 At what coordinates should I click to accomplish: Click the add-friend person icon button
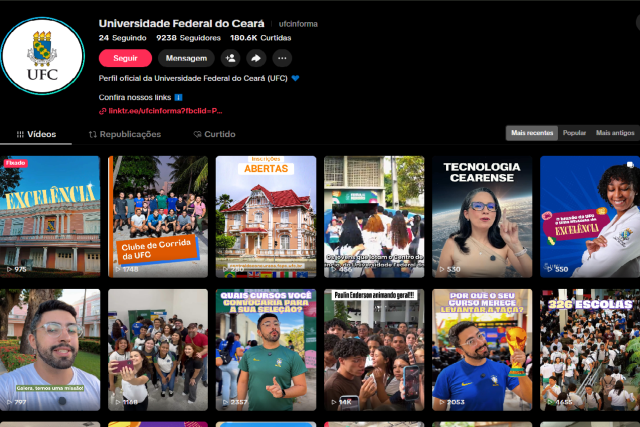coord(231,58)
